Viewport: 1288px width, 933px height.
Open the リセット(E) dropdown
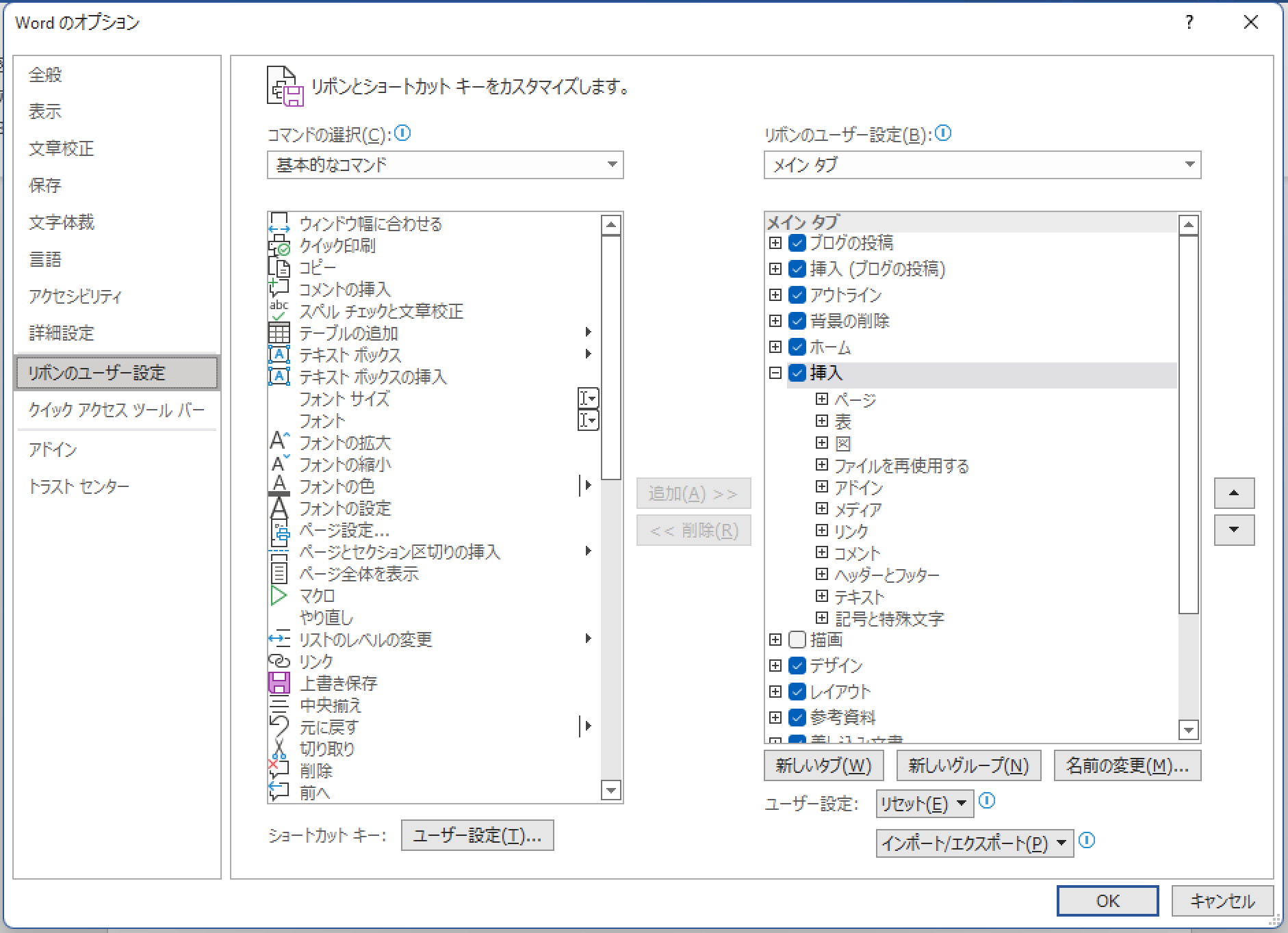925,804
